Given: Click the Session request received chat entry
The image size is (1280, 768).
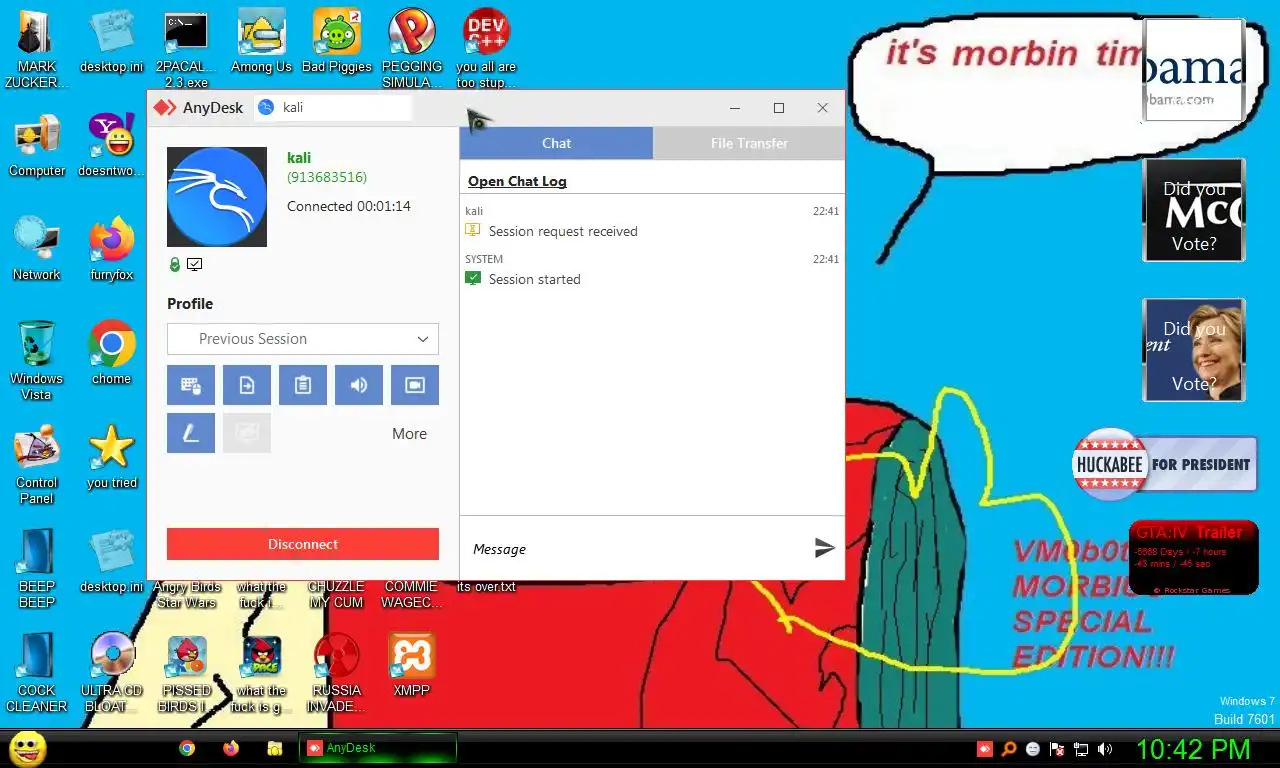Looking at the screenshot, I should click(x=562, y=231).
